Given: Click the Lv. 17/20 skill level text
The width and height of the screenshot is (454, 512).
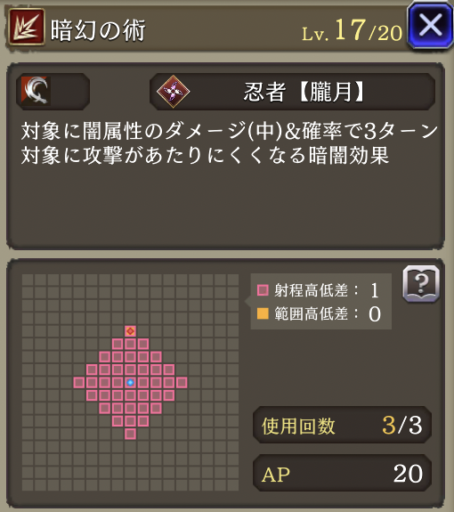Looking at the screenshot, I should [352, 31].
